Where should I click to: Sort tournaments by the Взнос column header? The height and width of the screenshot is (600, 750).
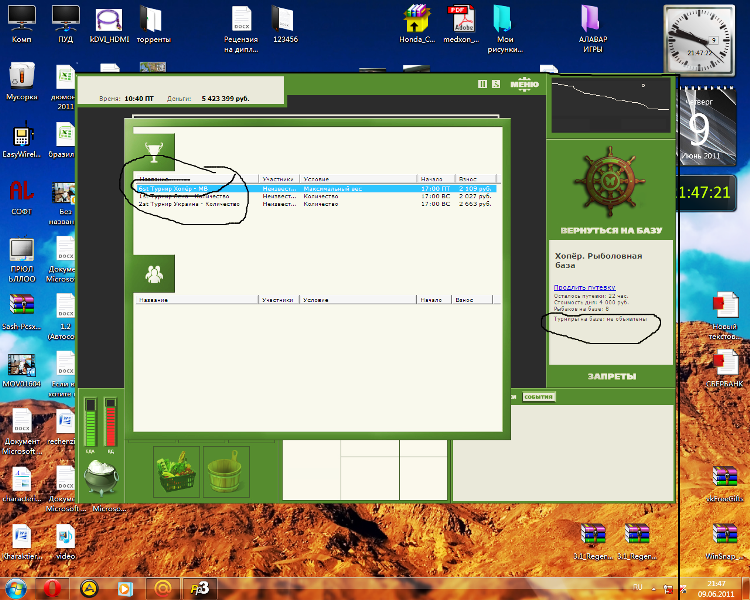coord(475,178)
